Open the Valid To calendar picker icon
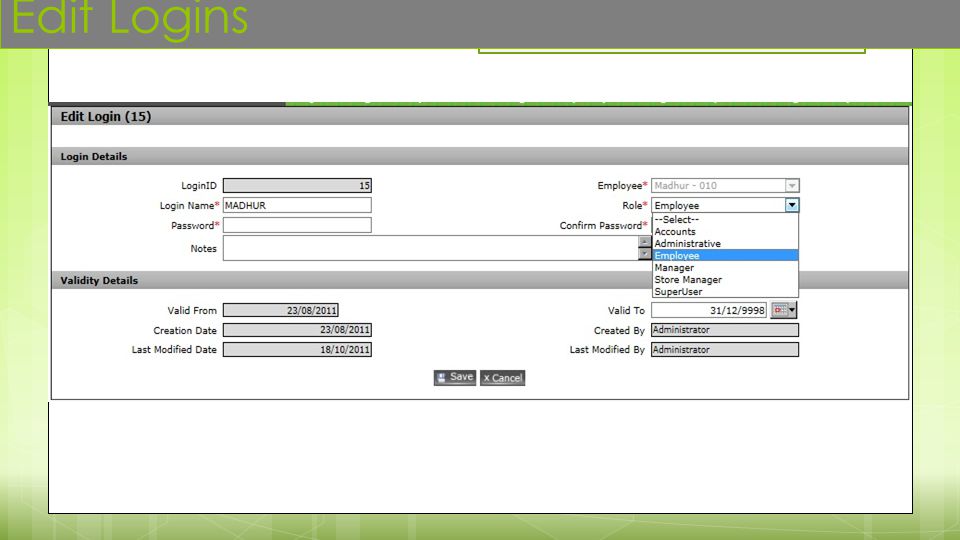 784,310
